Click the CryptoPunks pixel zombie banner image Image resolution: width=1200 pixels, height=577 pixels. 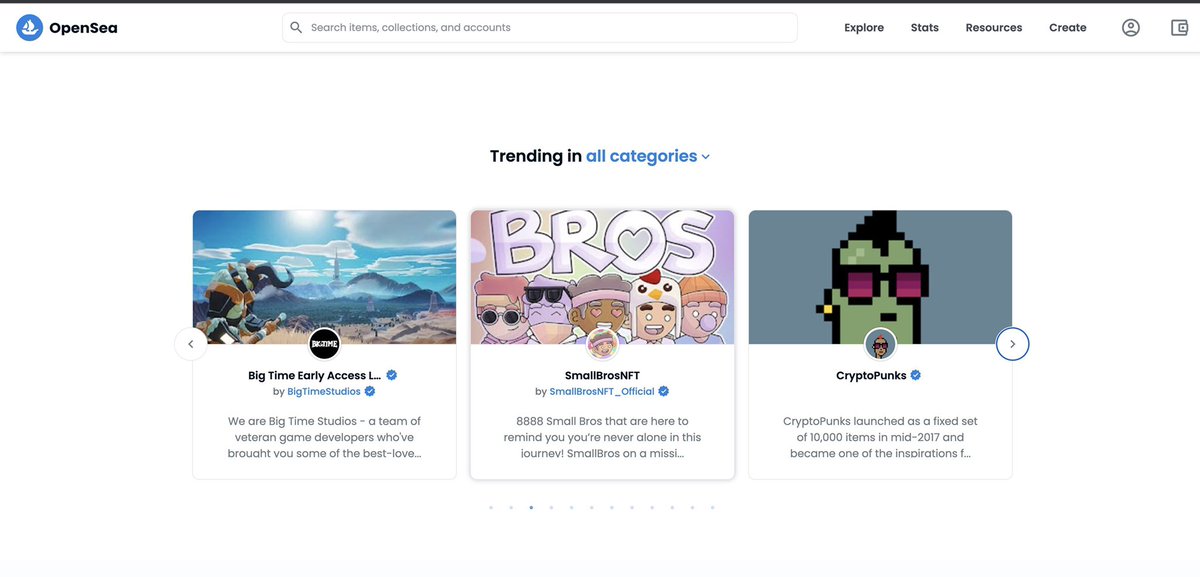tap(880, 277)
